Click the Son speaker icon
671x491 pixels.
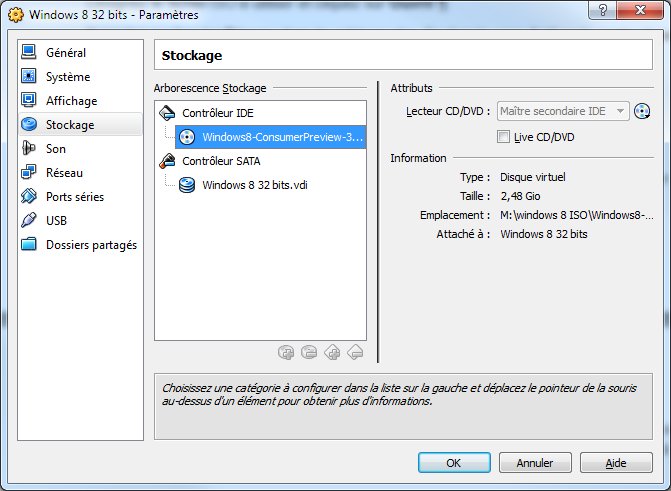[x=29, y=148]
